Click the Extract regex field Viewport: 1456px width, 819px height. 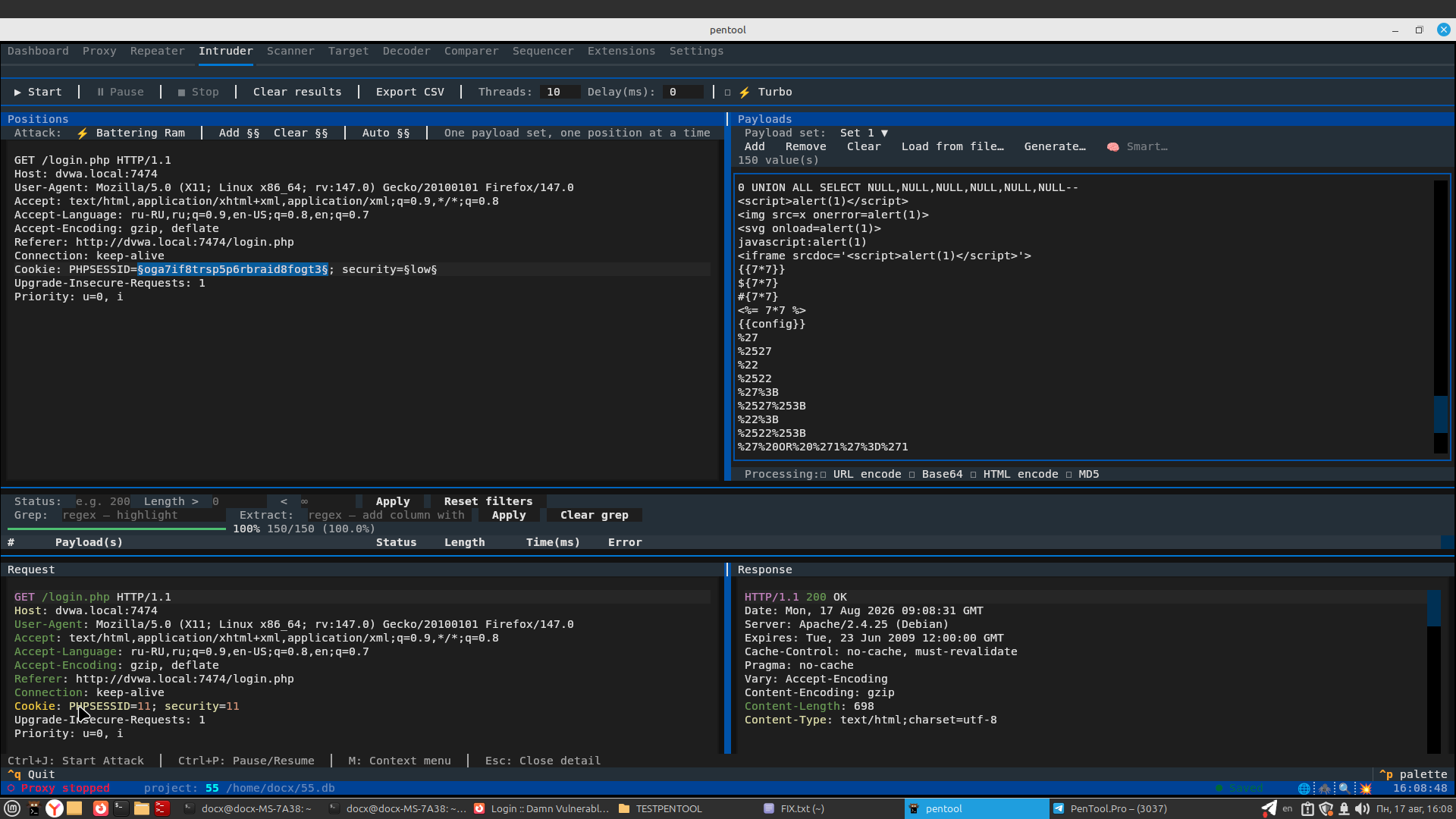(389, 515)
